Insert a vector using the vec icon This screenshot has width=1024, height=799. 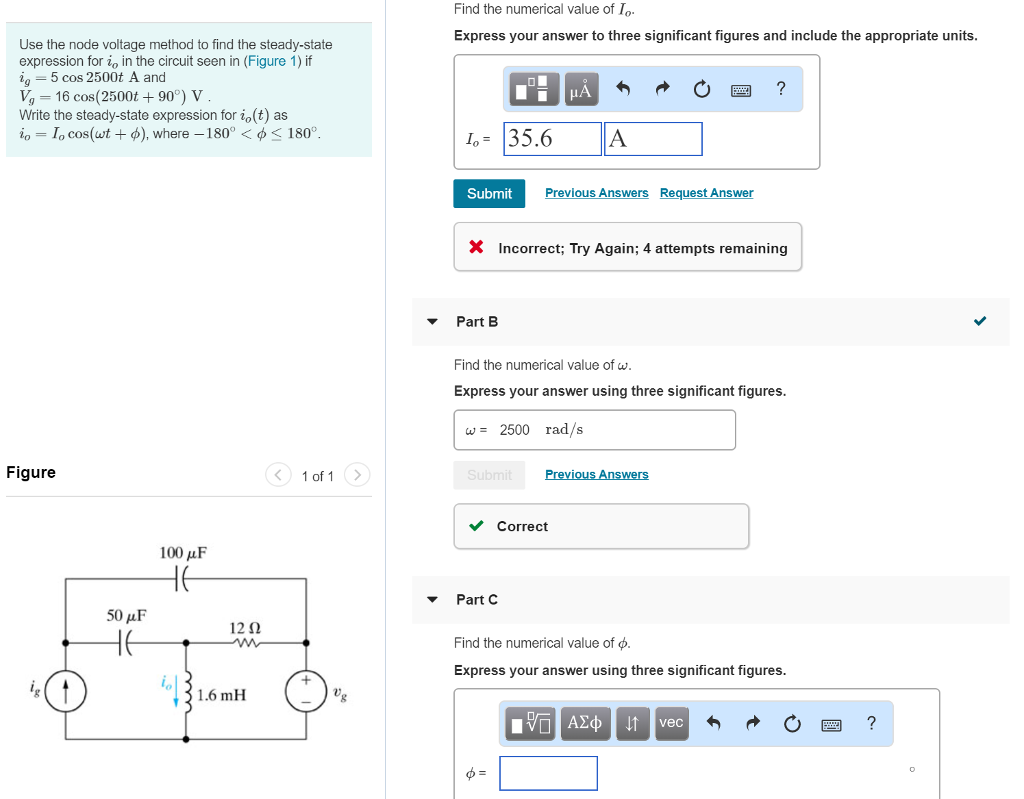coord(671,723)
